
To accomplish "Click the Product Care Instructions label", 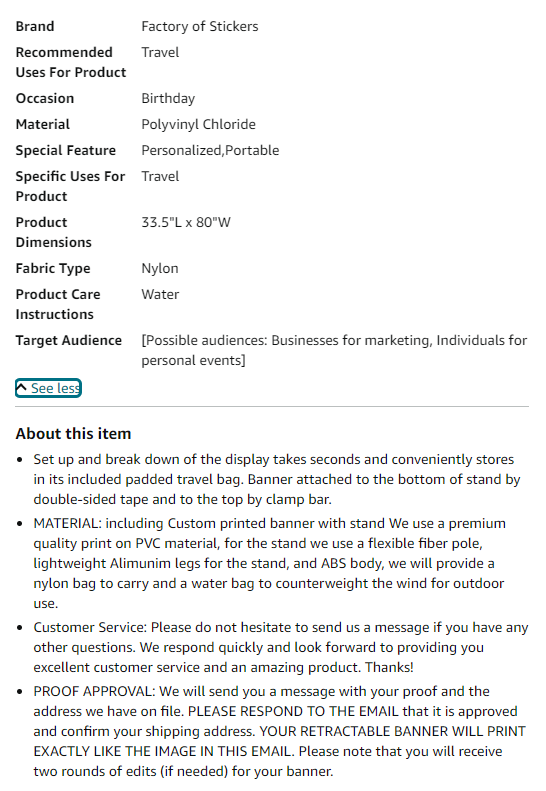I will 58,304.
